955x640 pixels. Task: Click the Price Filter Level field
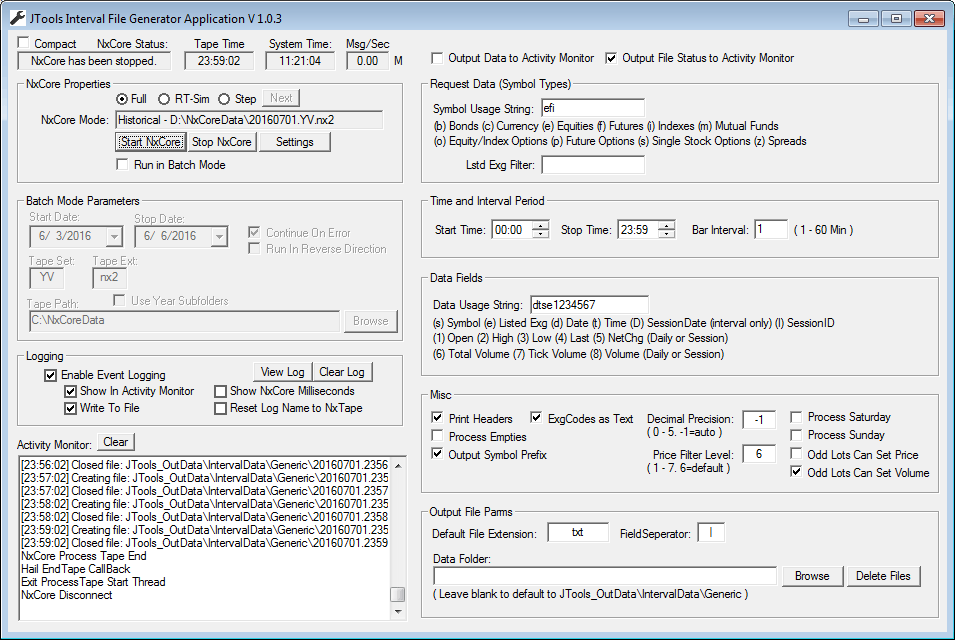759,454
